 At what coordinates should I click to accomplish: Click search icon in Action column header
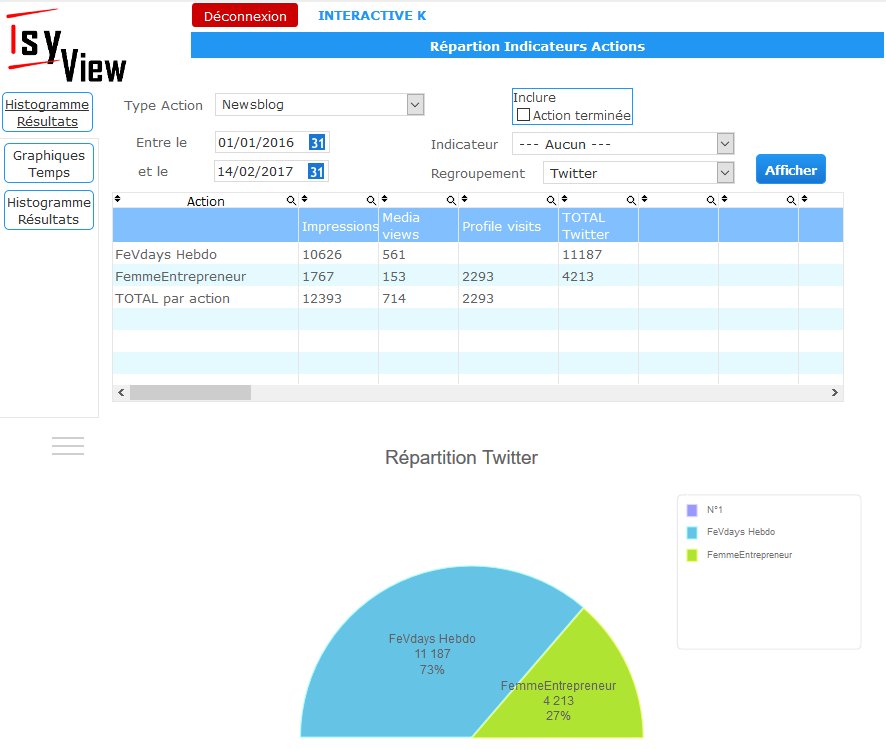pyautogui.click(x=291, y=201)
